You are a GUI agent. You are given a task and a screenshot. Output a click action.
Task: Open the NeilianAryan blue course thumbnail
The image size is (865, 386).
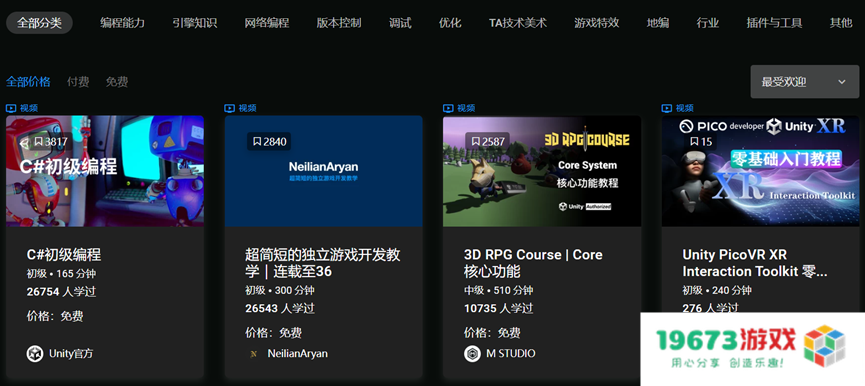click(x=323, y=171)
